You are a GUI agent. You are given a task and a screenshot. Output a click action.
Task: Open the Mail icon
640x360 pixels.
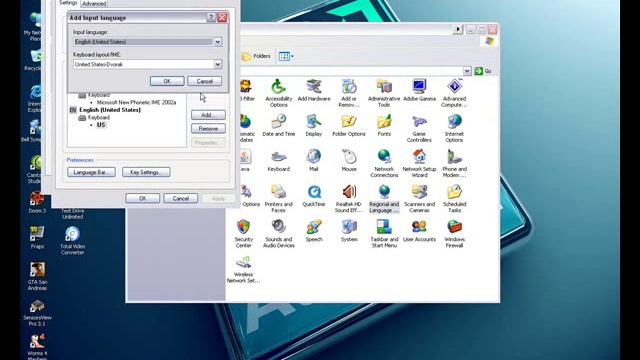pos(313,160)
